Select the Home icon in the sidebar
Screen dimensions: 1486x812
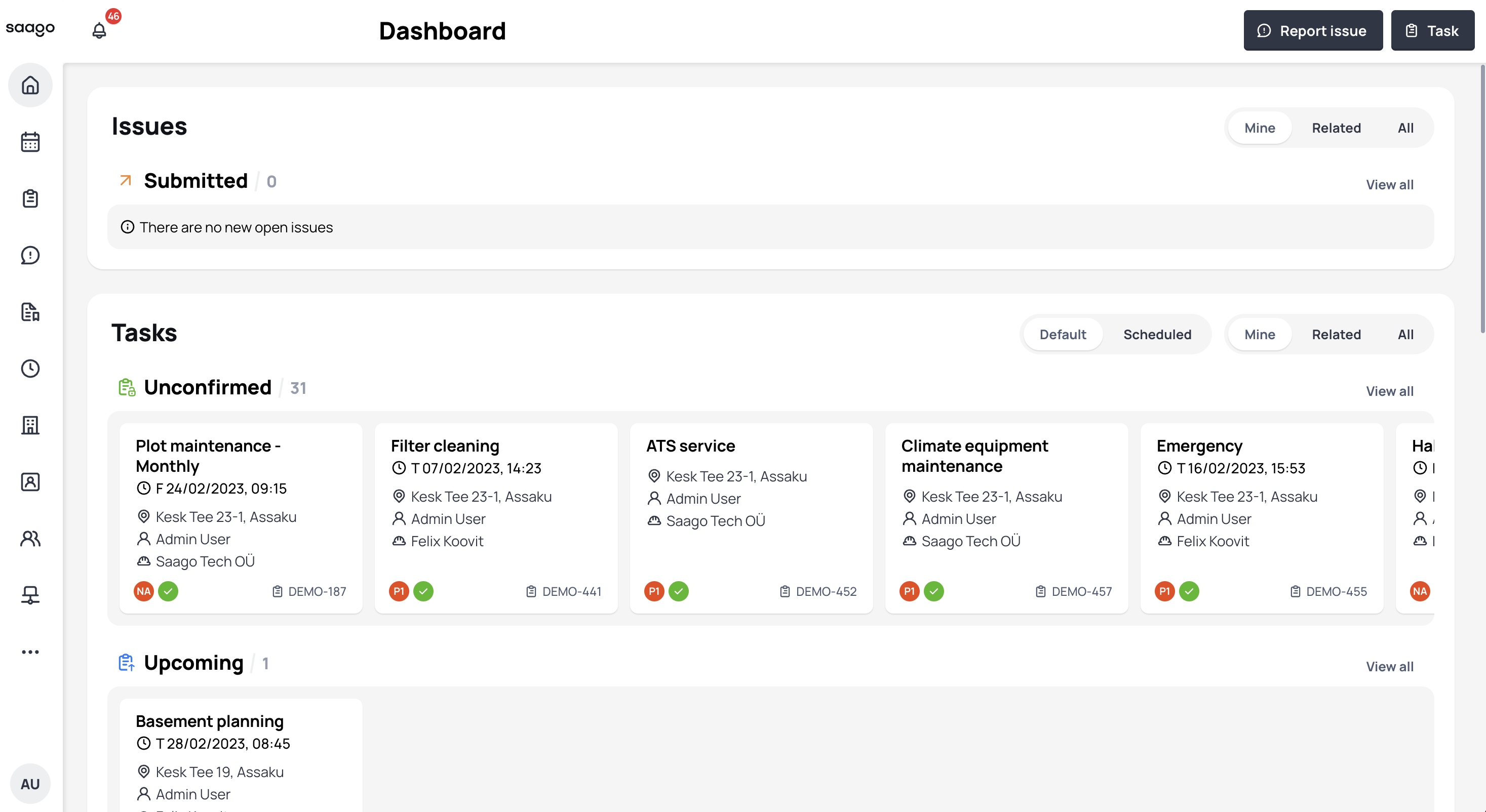tap(30, 85)
